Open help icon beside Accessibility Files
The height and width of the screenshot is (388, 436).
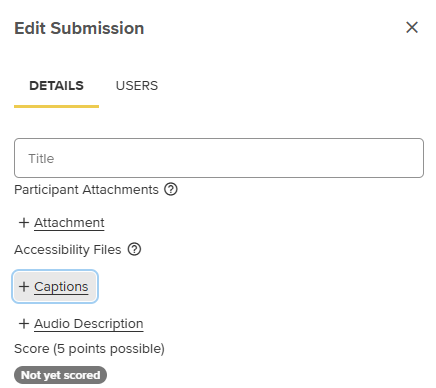pos(134,249)
